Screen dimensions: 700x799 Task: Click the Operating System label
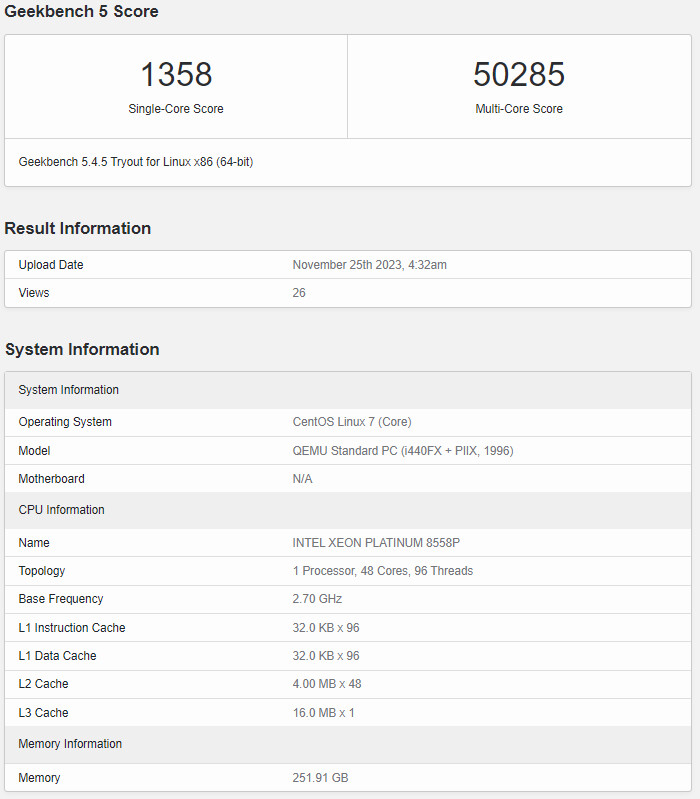coord(65,422)
